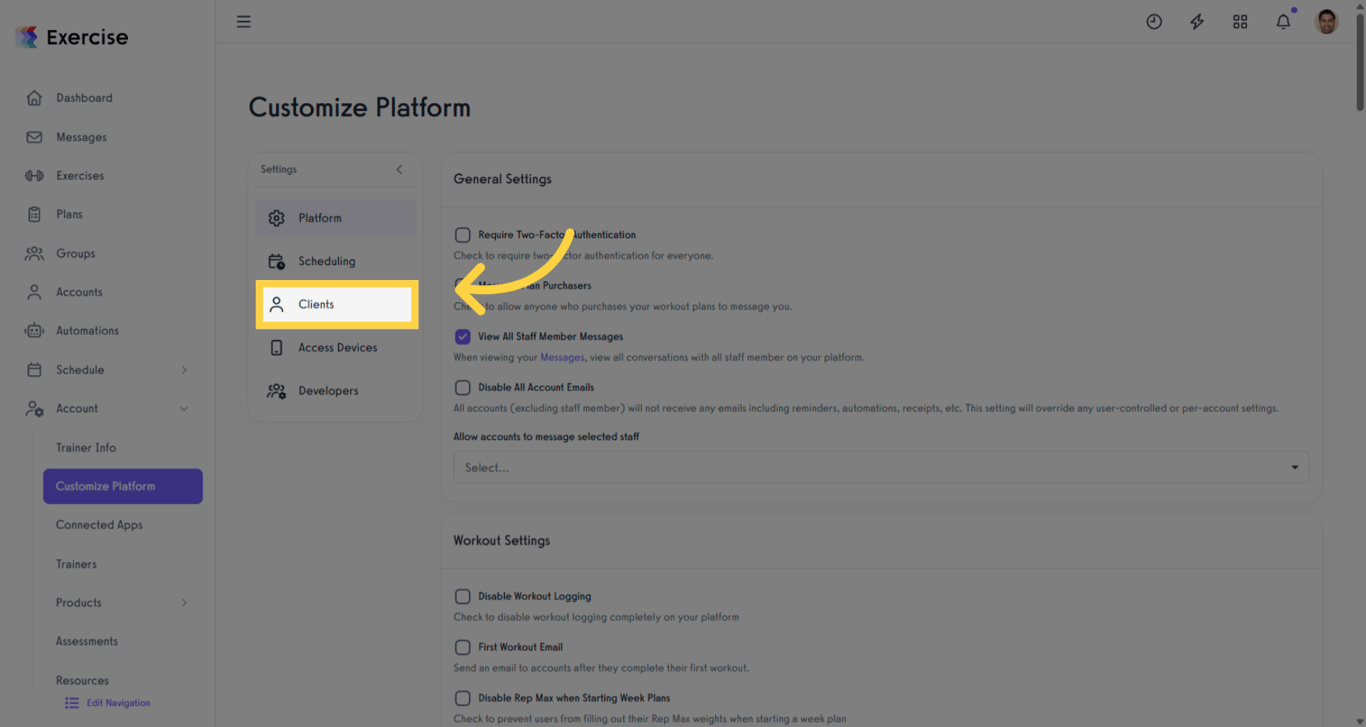Screen dimensions: 1366x727
Task: Click the Automations megaphone icon
Action: [x=34, y=330]
